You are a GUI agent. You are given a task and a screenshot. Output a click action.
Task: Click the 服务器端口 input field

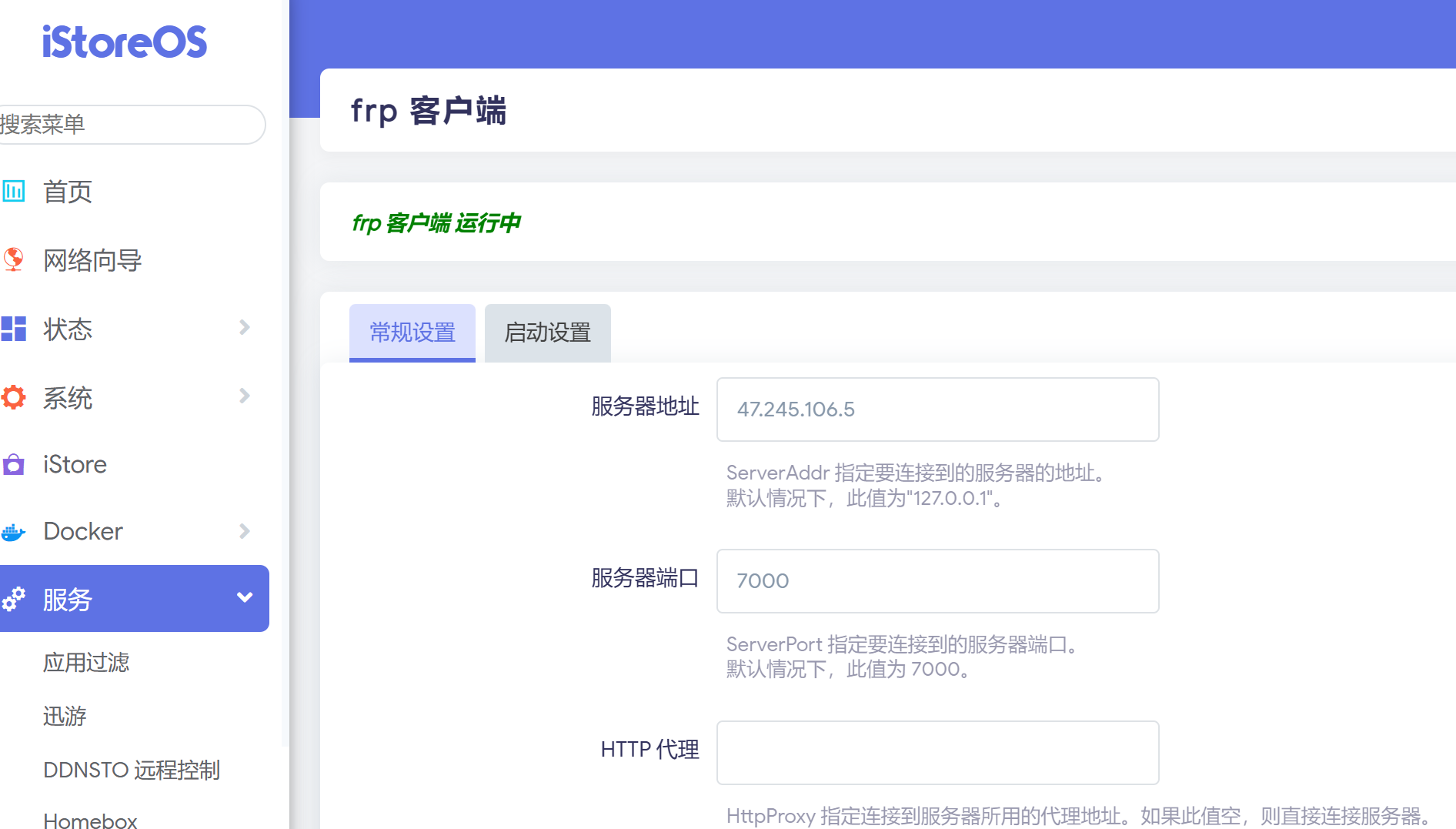point(937,581)
